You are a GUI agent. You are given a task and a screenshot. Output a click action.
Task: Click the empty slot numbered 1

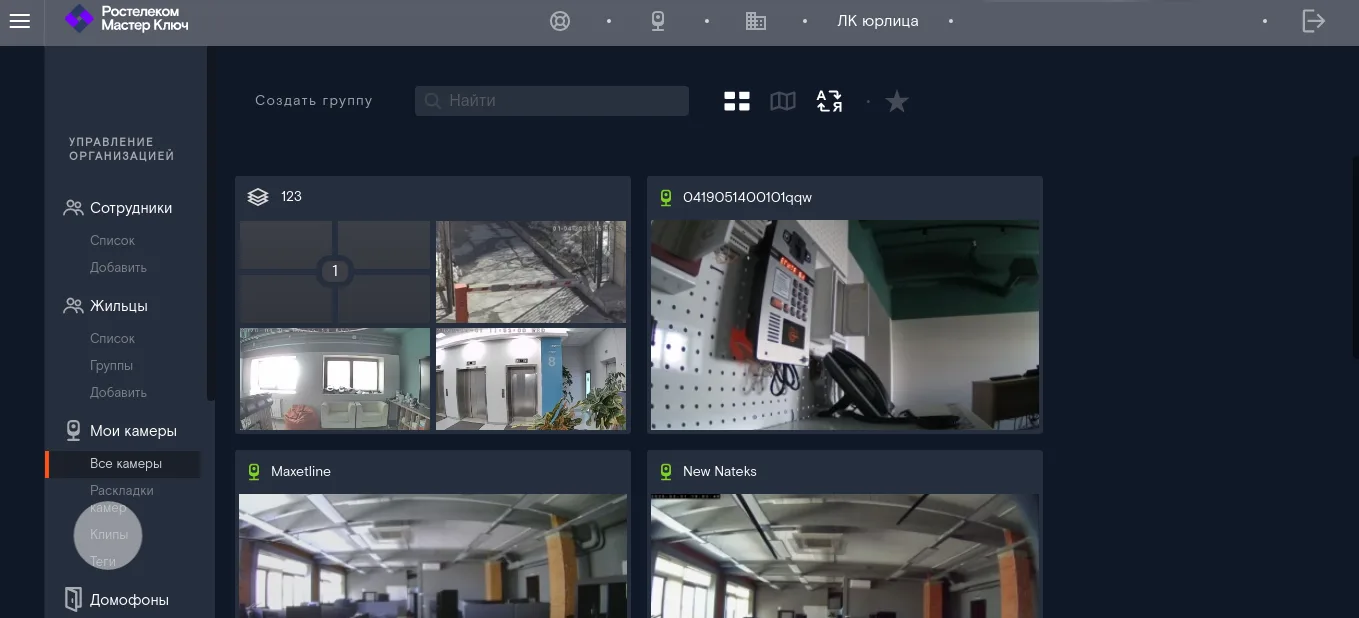coord(335,271)
